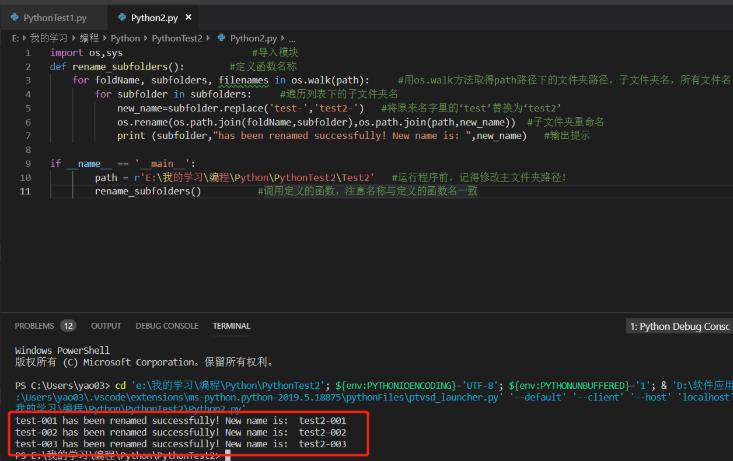
Task: Click the Python file icon on Python2.py tab
Action: 122,17
